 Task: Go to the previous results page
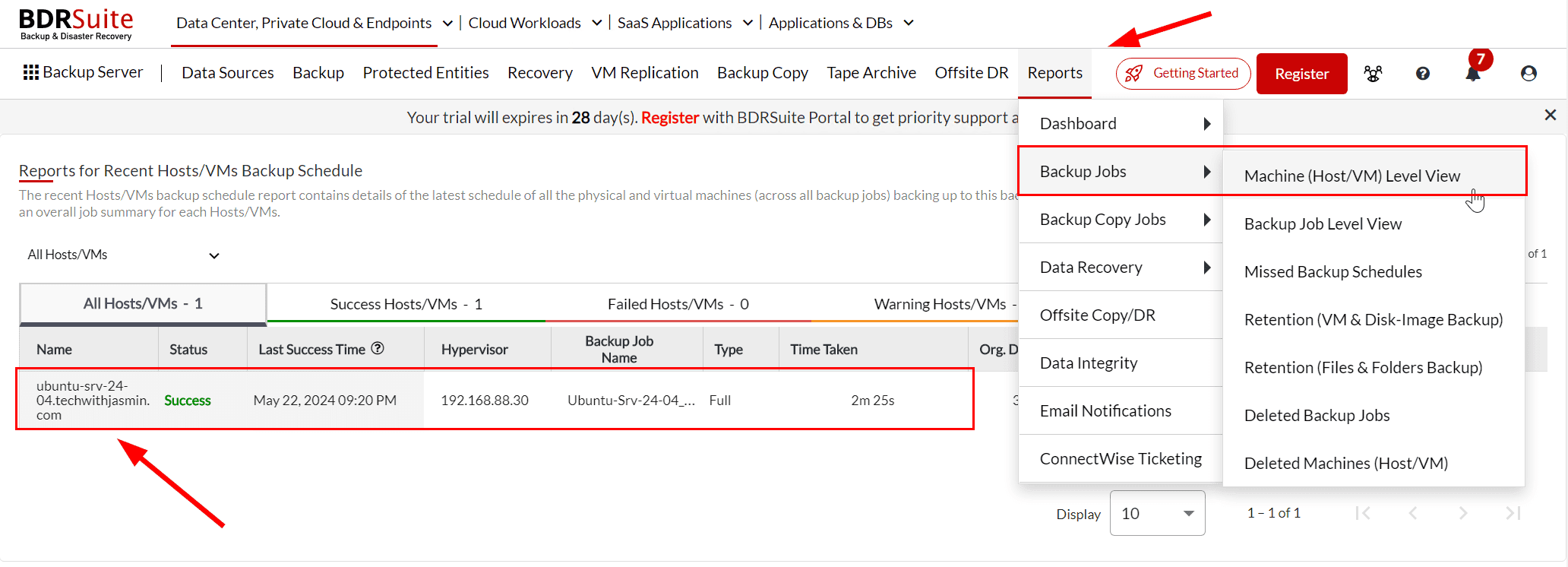(x=1413, y=513)
